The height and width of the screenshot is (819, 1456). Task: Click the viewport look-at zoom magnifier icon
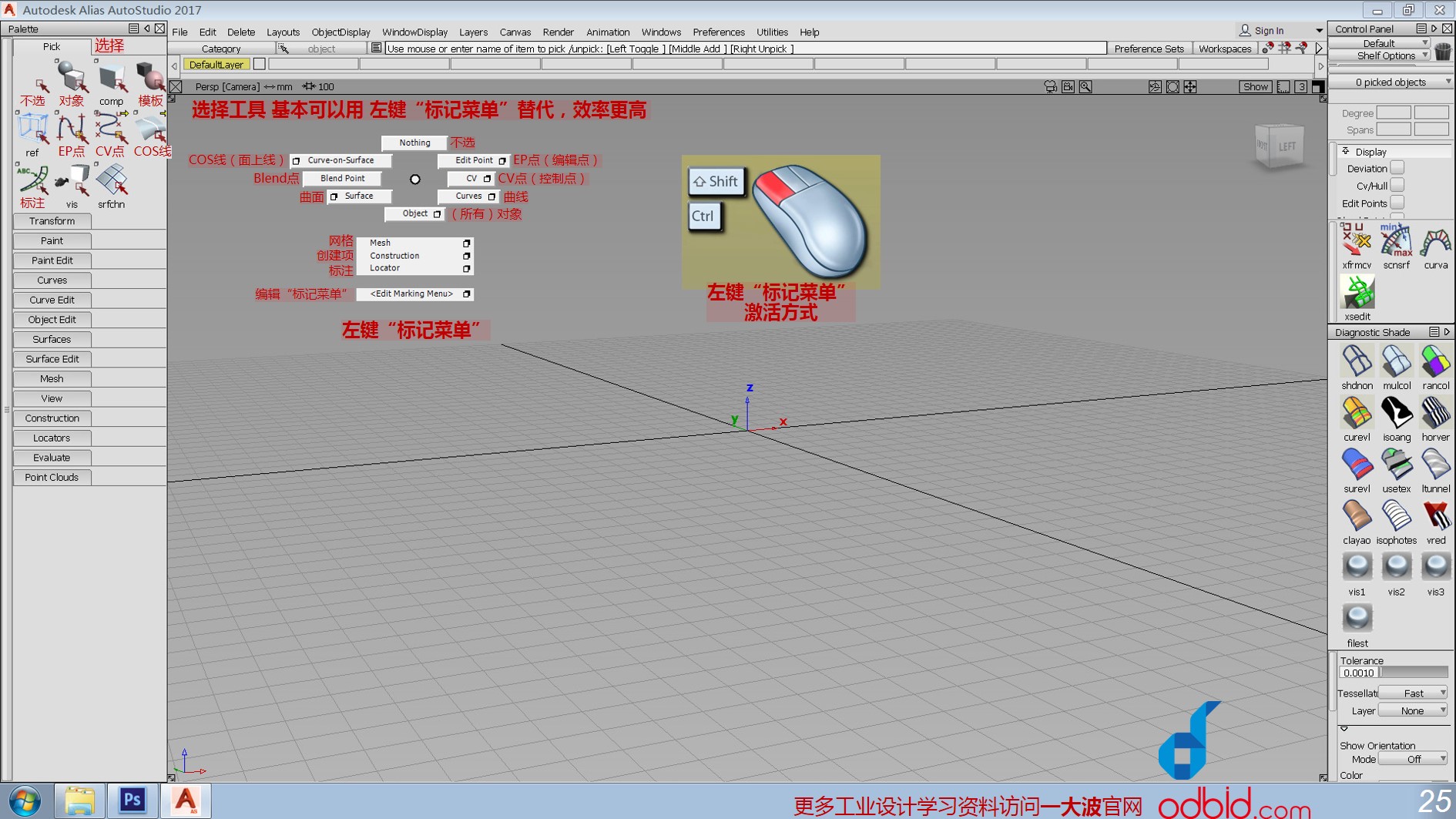tap(1085, 87)
